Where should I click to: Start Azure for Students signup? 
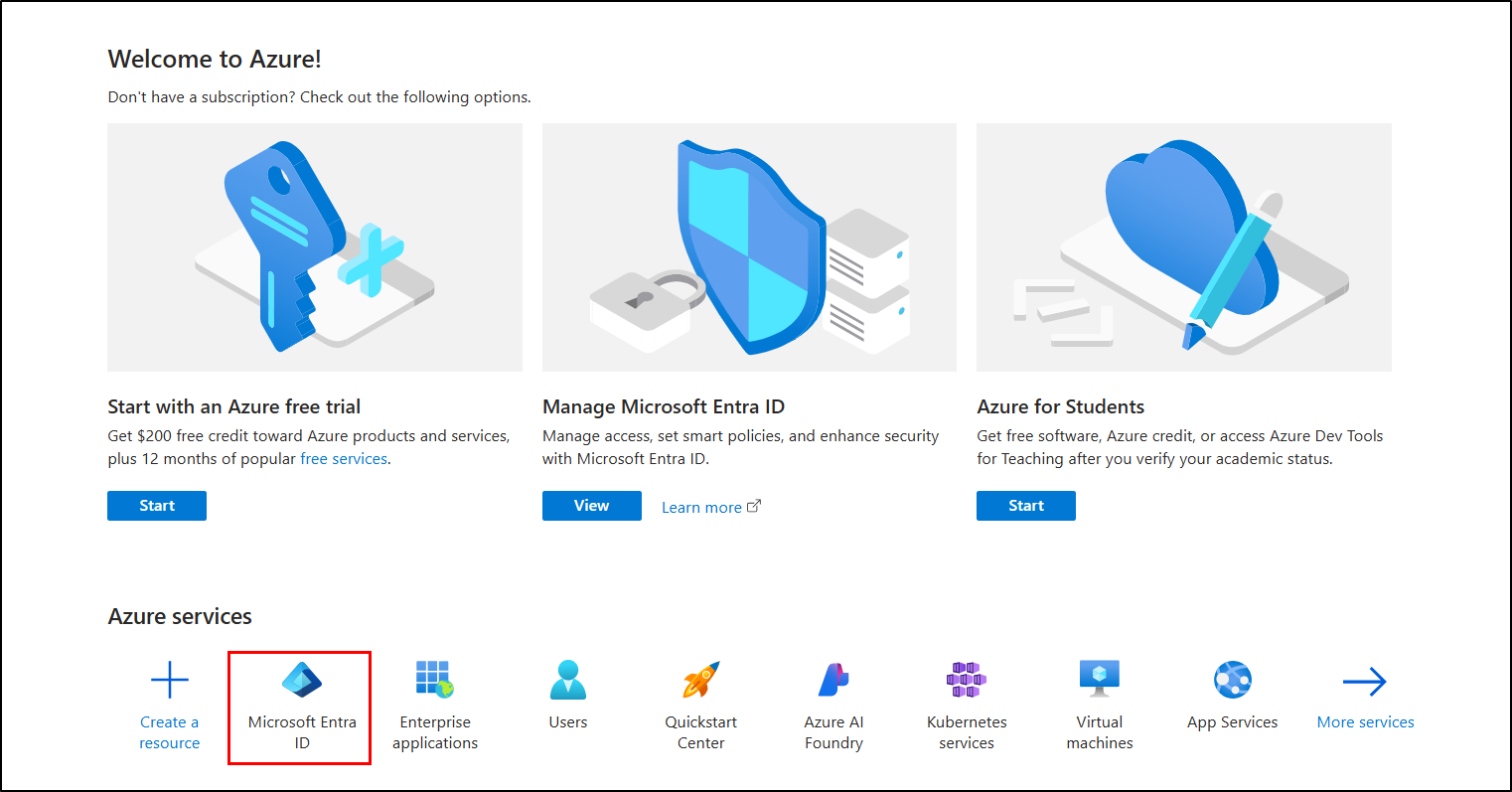(1025, 505)
